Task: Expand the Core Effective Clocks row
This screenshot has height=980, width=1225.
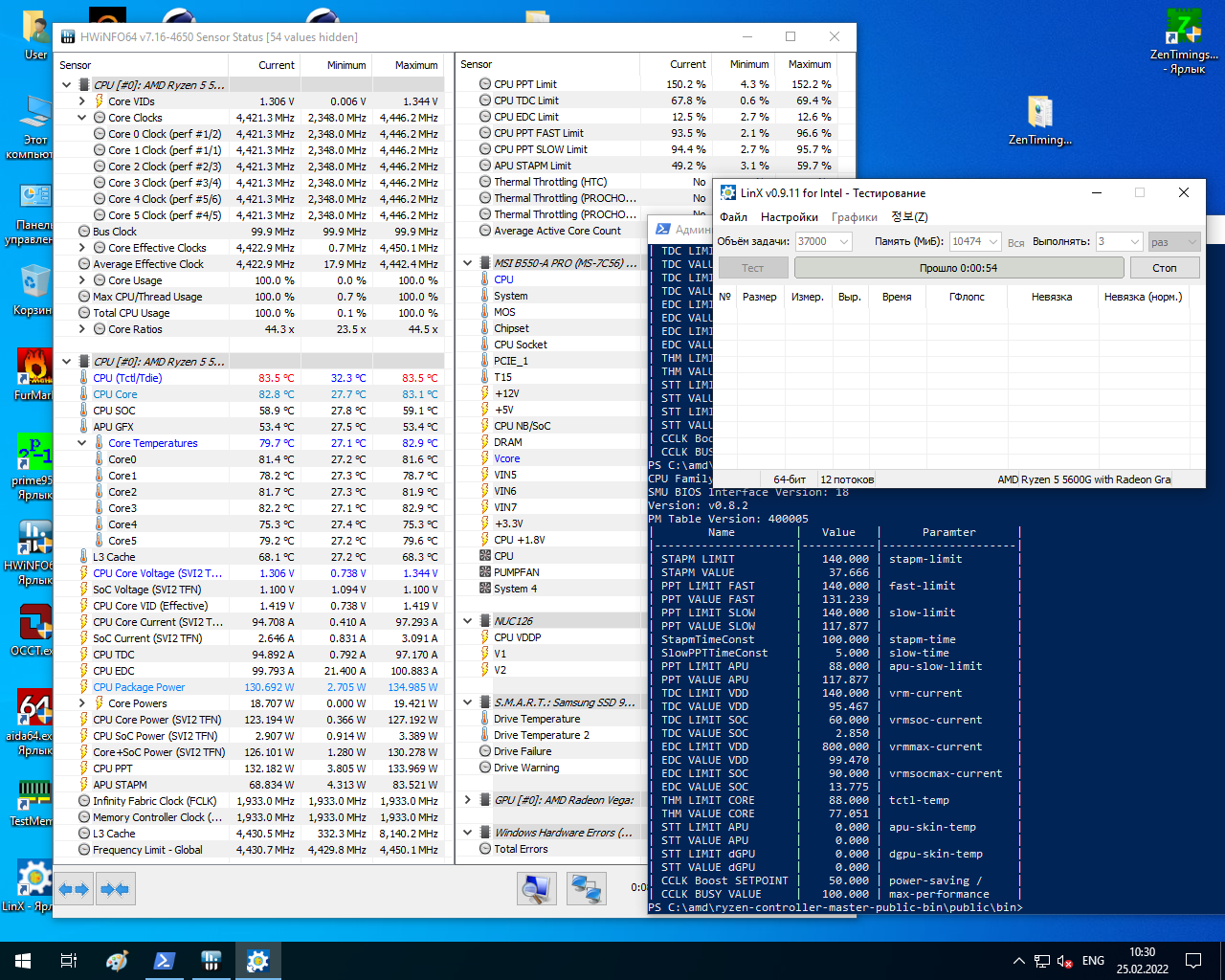Action: point(82,248)
